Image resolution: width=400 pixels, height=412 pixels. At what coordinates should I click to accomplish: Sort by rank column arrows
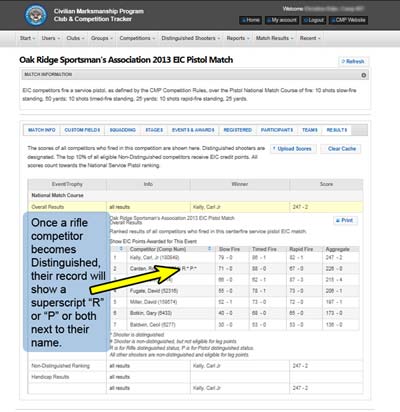[x=121, y=249]
